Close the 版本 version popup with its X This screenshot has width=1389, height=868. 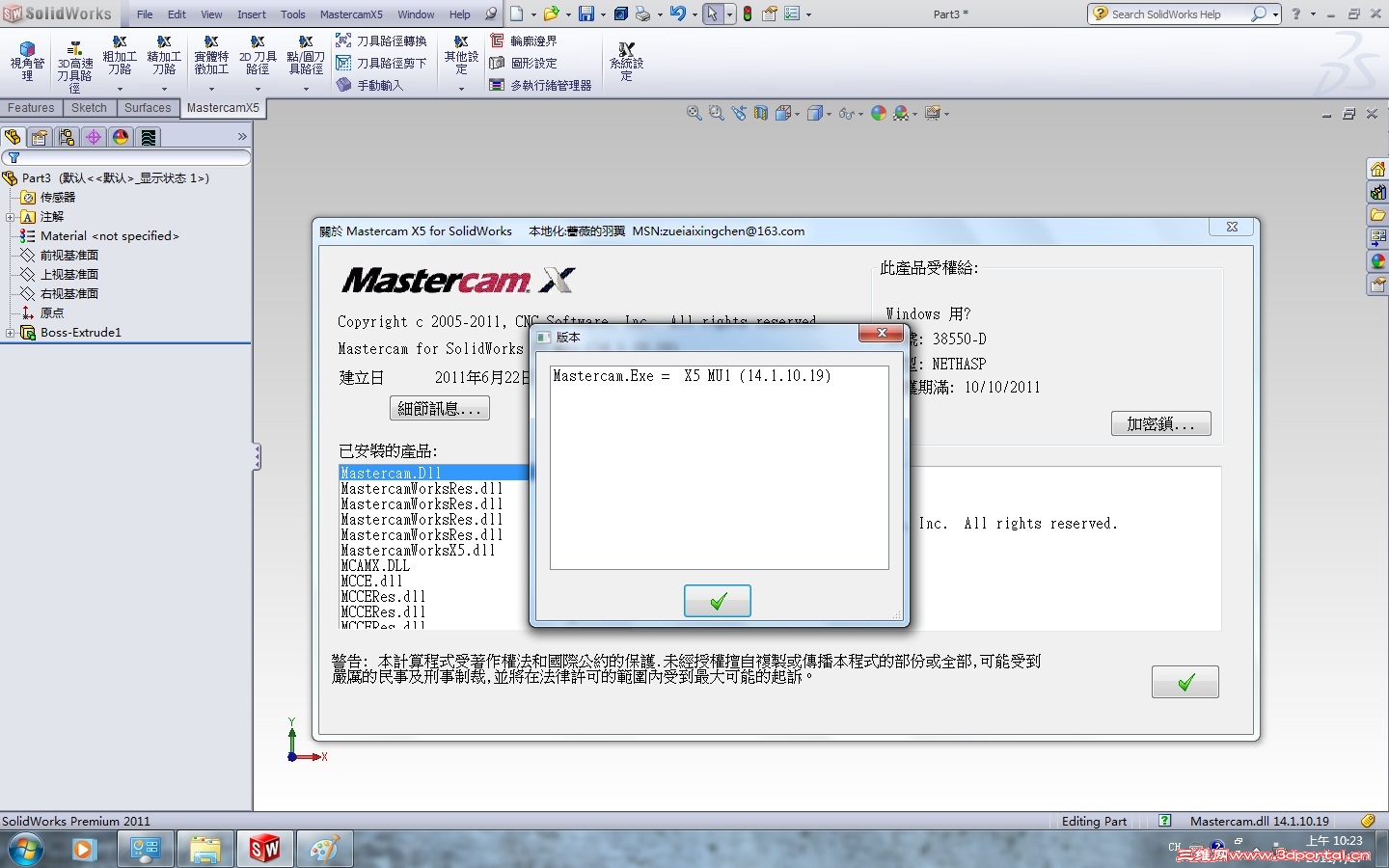pyautogui.click(x=882, y=334)
